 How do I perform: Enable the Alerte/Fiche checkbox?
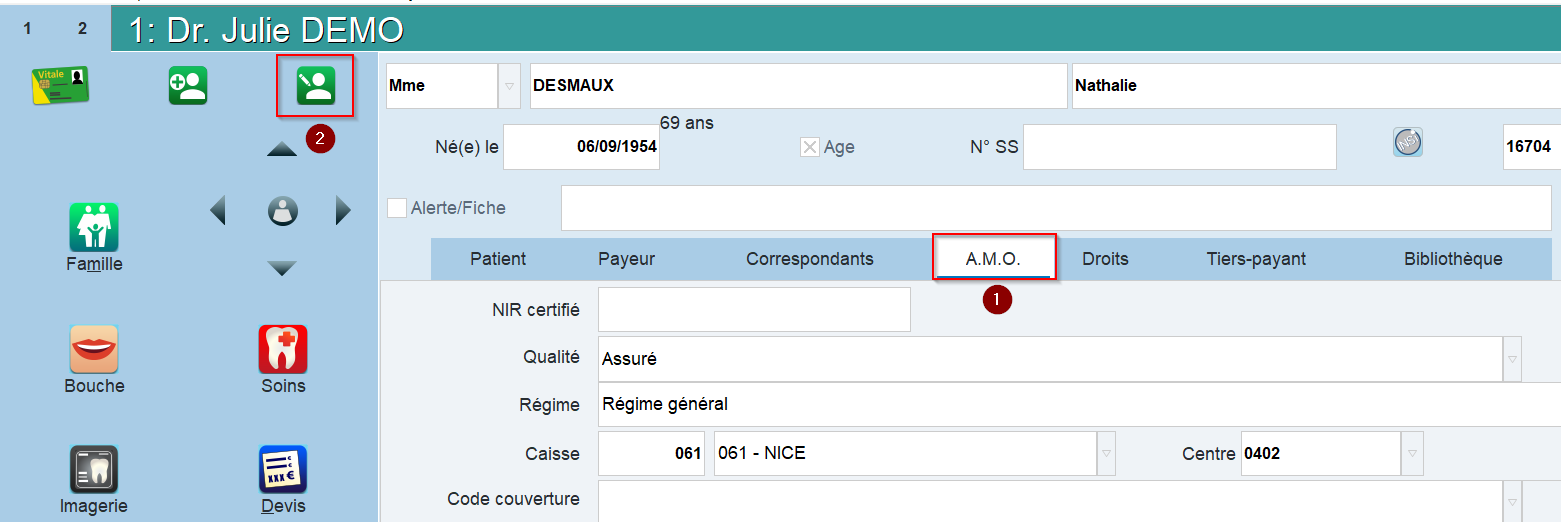coord(397,208)
